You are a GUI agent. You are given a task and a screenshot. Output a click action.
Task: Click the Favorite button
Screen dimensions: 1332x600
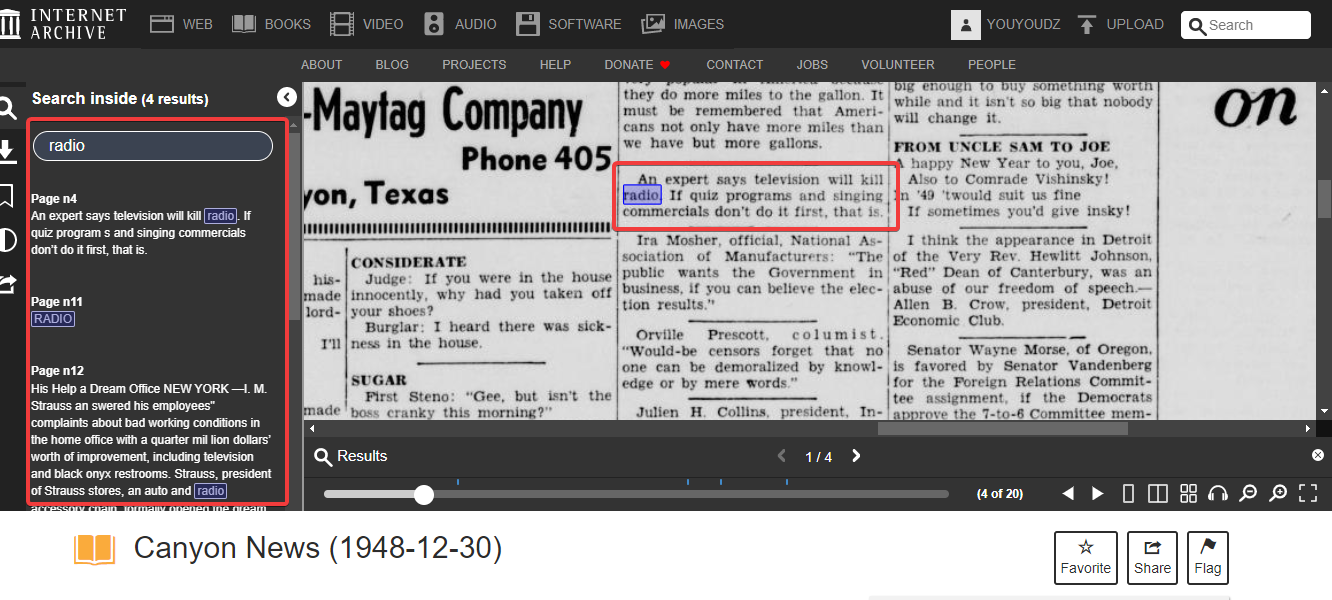pos(1086,558)
